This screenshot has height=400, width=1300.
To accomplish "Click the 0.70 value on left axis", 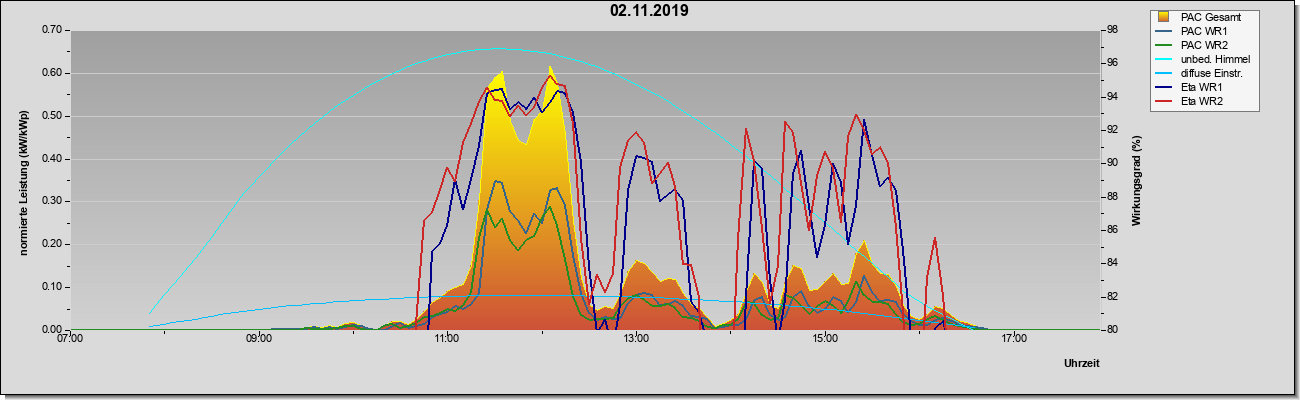I will point(52,30).
